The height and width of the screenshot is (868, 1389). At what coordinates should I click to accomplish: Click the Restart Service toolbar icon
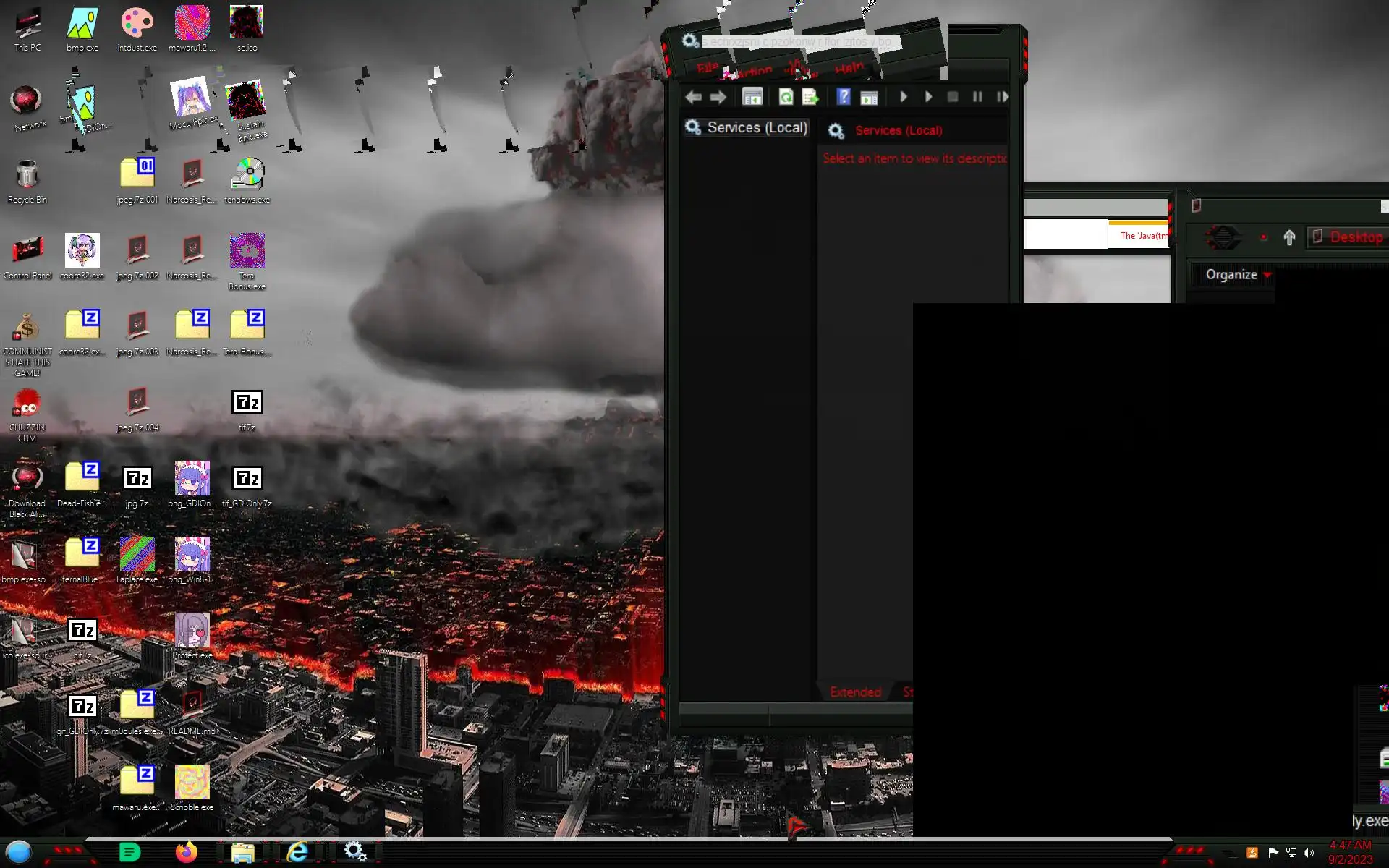point(1003,97)
